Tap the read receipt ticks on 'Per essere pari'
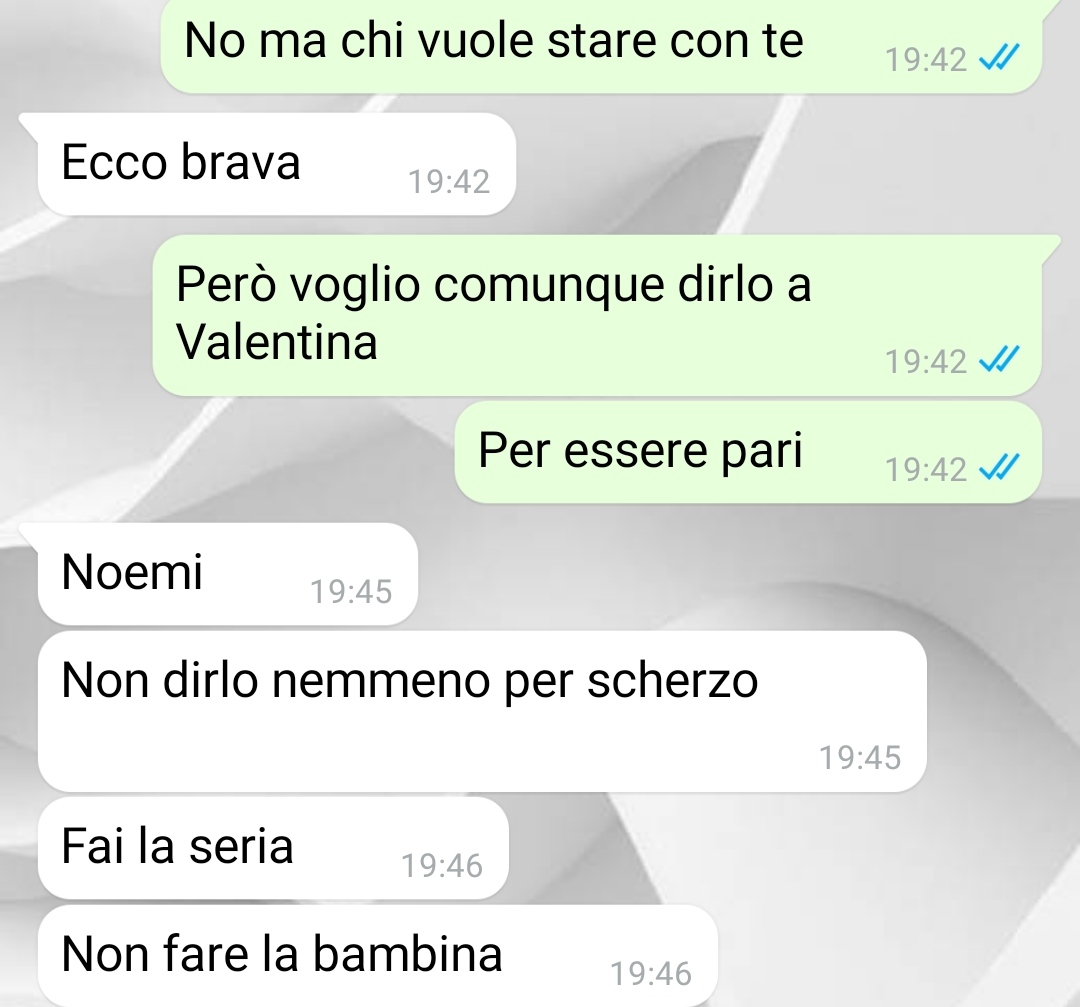 (999, 468)
